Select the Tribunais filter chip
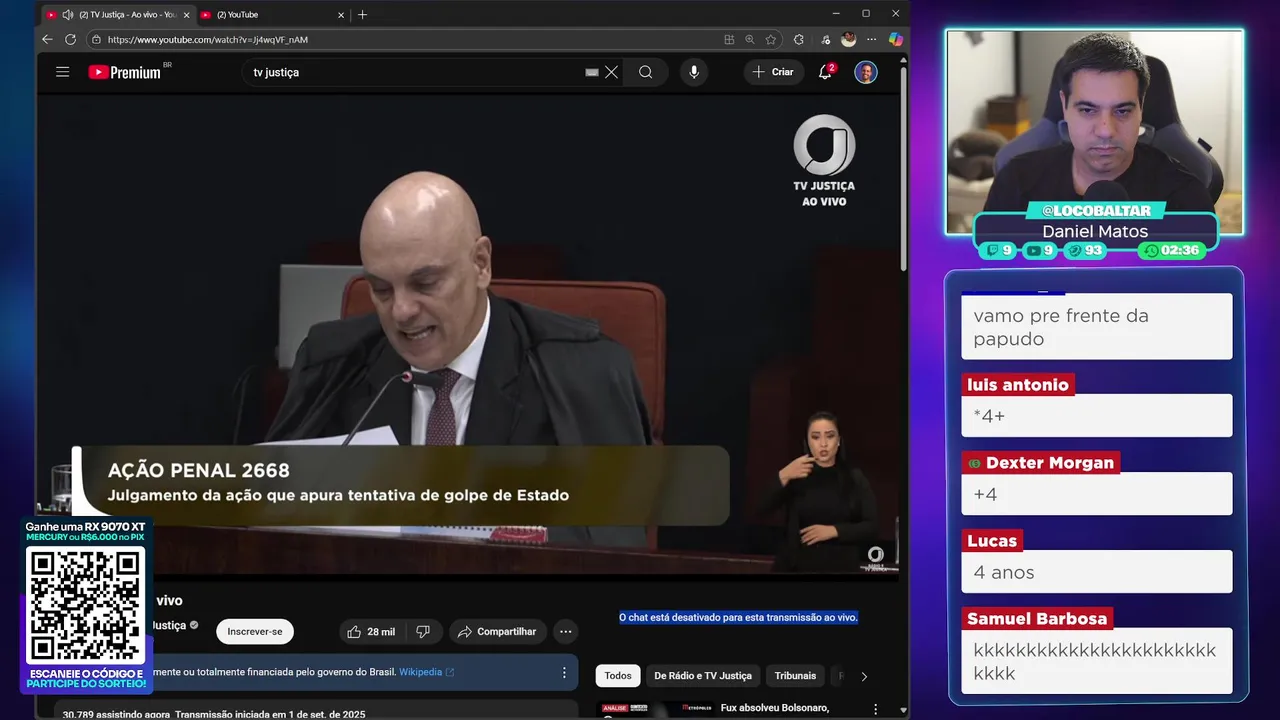The width and height of the screenshot is (1280, 720). point(795,676)
